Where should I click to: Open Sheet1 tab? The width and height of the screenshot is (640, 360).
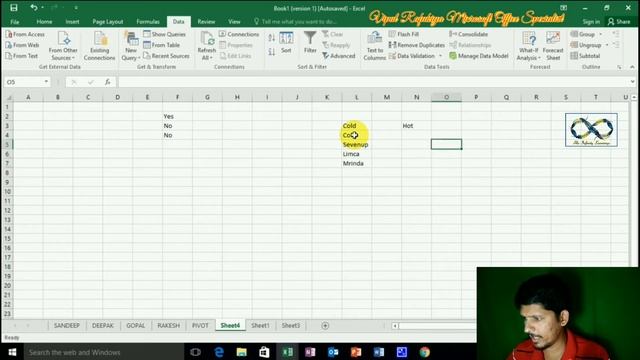pos(260,325)
